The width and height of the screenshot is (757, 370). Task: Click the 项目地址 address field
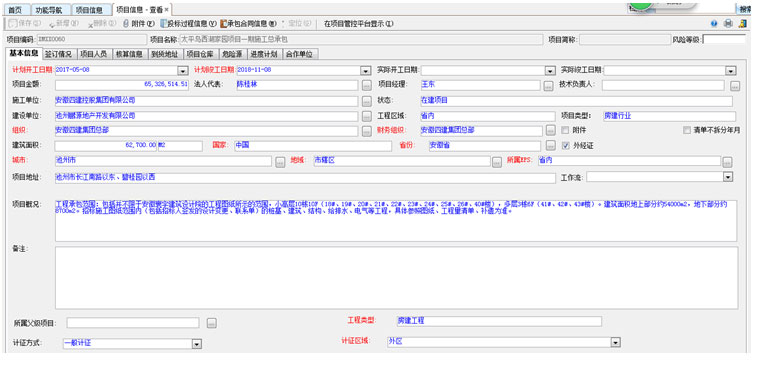(x=305, y=178)
